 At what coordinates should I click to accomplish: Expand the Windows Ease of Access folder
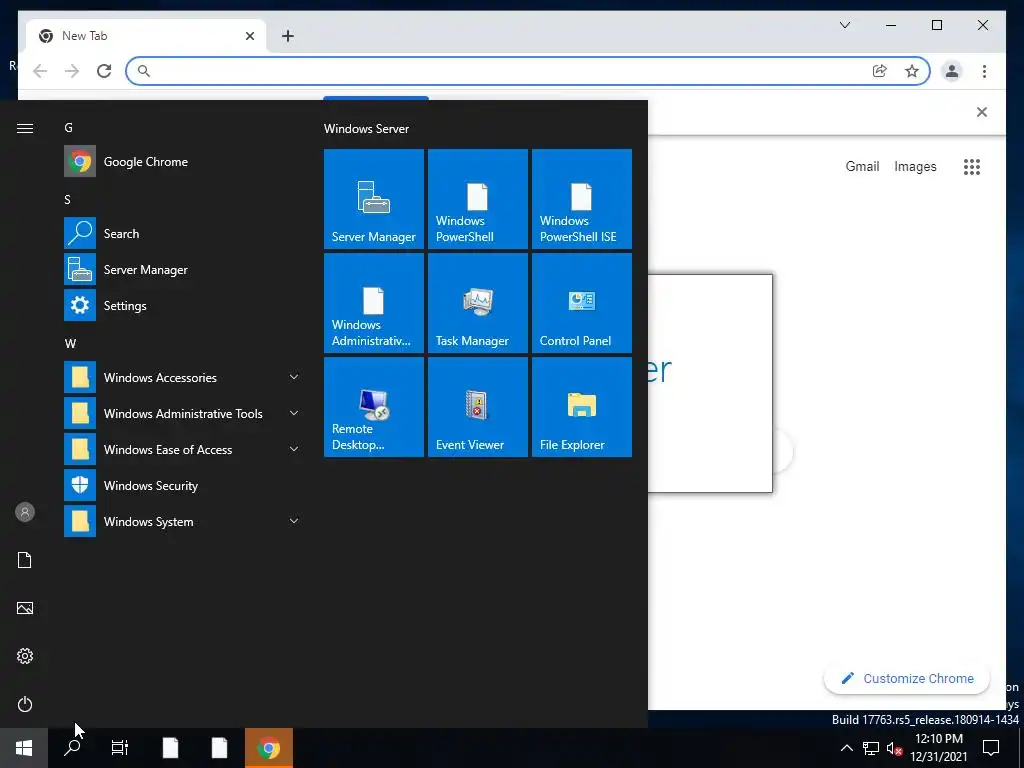coord(182,449)
